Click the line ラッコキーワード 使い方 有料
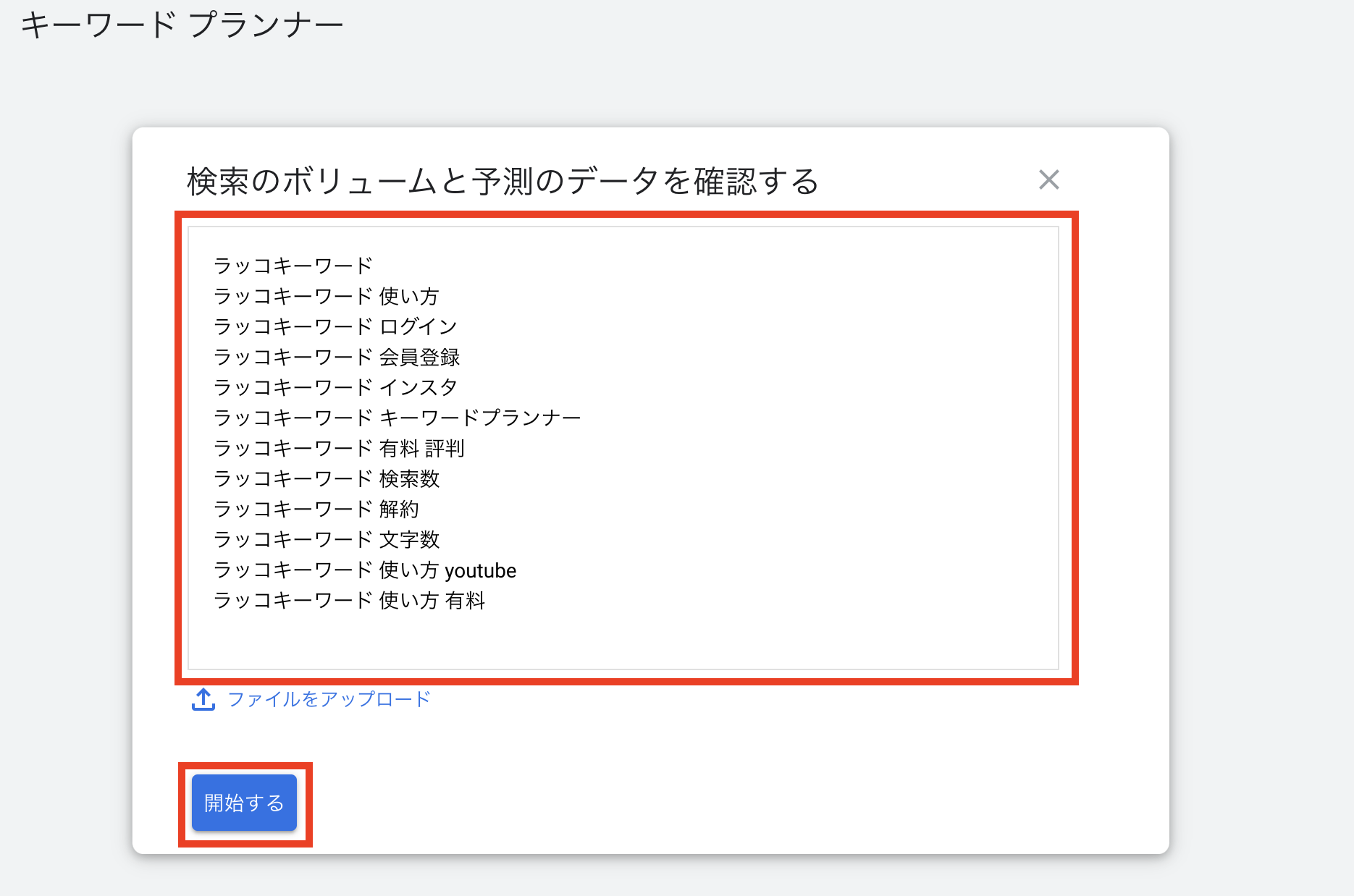This screenshot has width=1354, height=896. pos(349,601)
